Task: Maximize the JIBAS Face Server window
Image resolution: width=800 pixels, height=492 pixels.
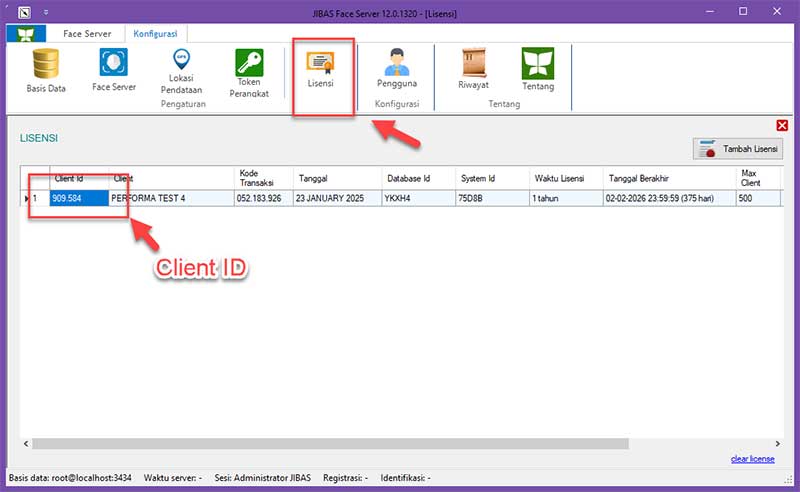Action: (x=743, y=11)
